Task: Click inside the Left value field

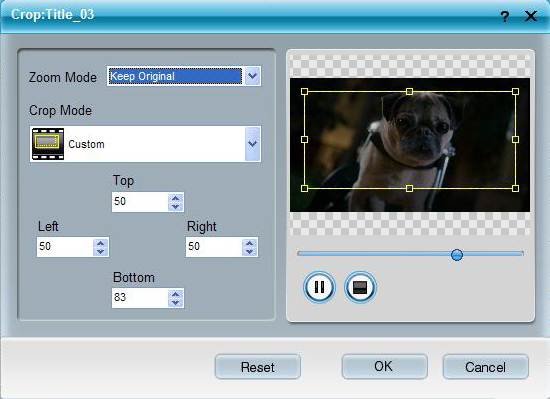Action: tap(65, 247)
